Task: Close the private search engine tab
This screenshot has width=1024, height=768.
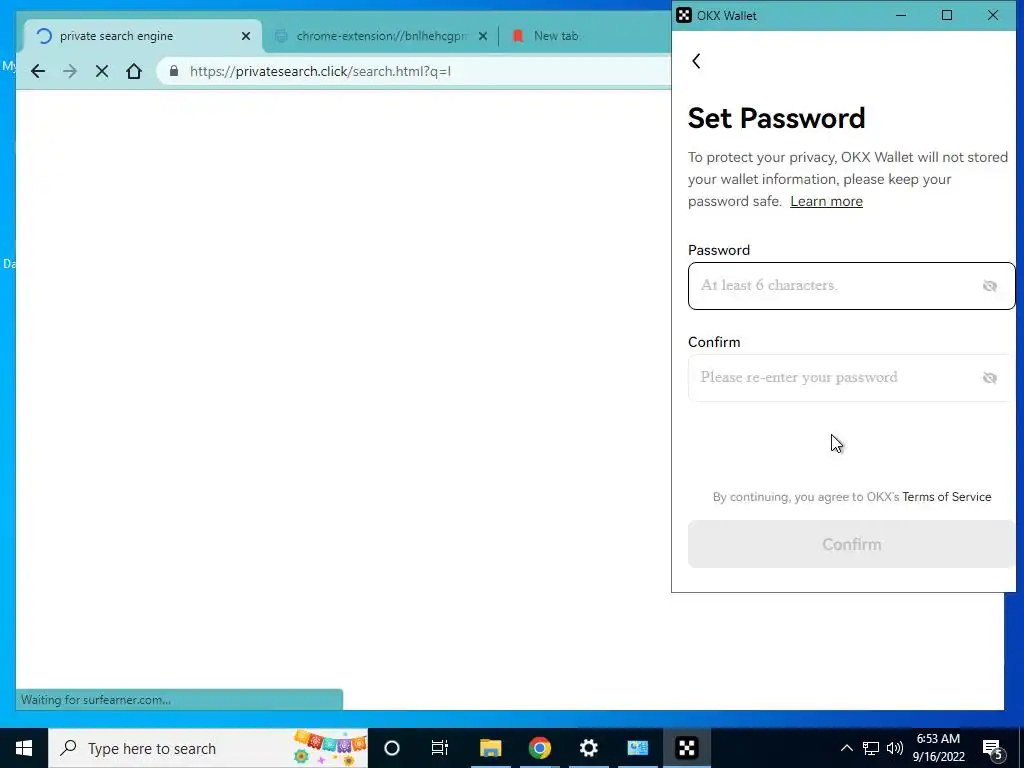Action: click(246, 36)
